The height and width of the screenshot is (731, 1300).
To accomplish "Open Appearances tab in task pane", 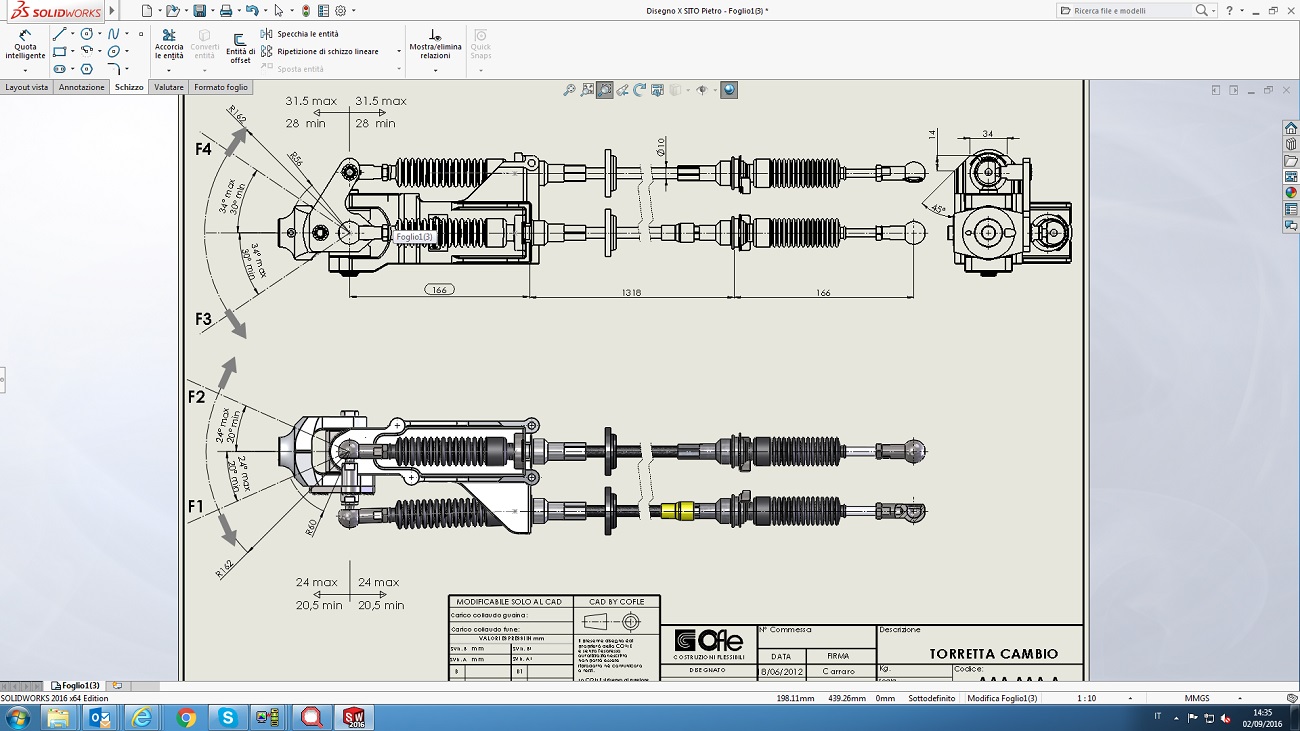I will pos(1291,193).
